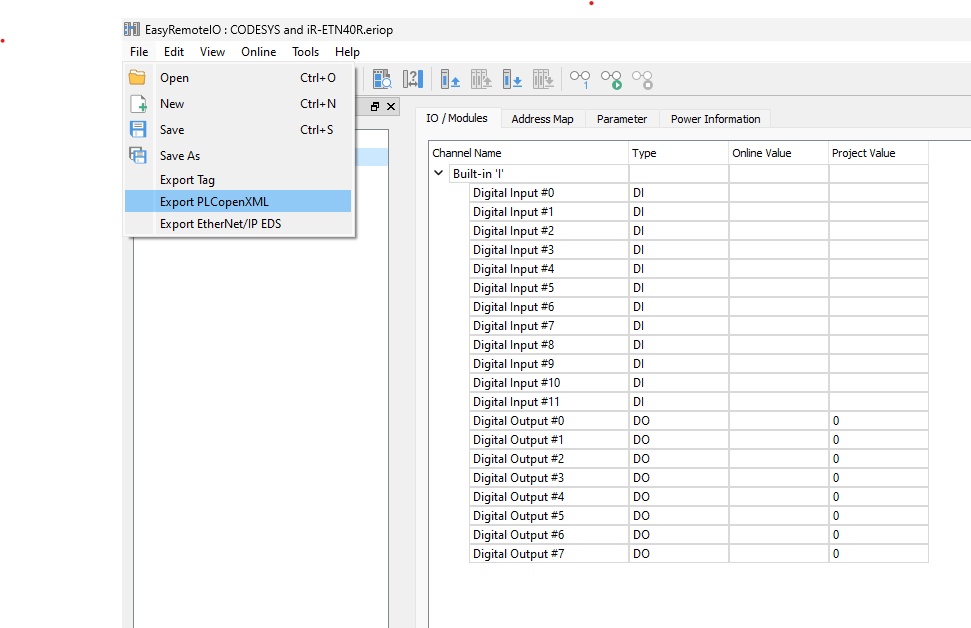Switch to the Address Map tab
The height and width of the screenshot is (628, 971).
coord(542,119)
